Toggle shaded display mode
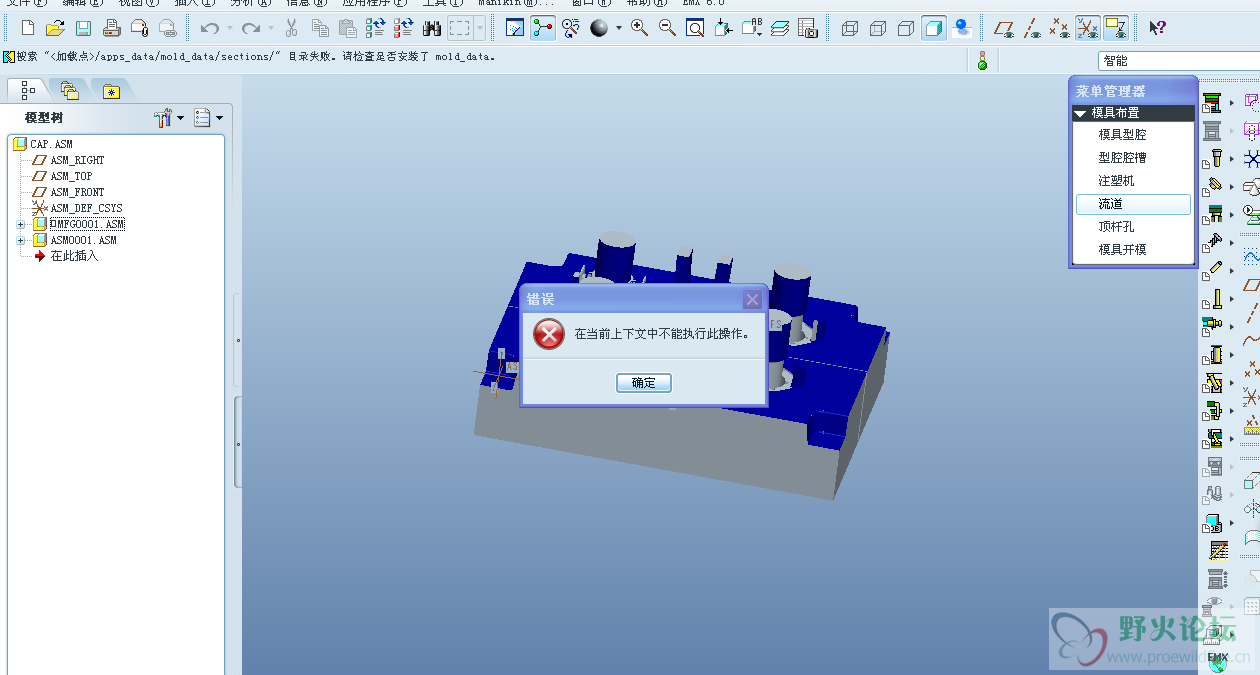This screenshot has width=1260, height=675. coord(934,28)
